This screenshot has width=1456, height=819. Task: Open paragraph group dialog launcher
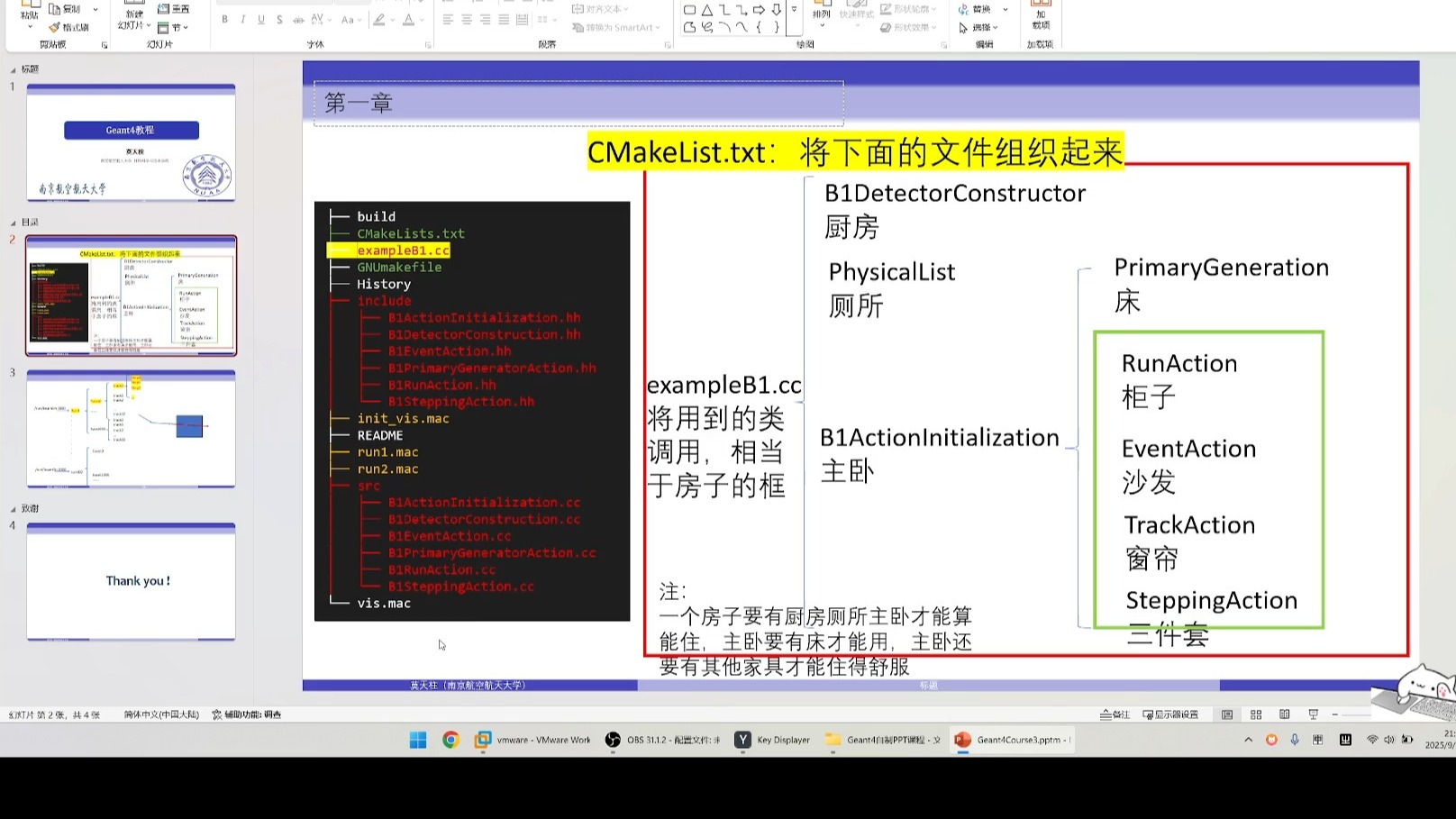[x=668, y=45]
